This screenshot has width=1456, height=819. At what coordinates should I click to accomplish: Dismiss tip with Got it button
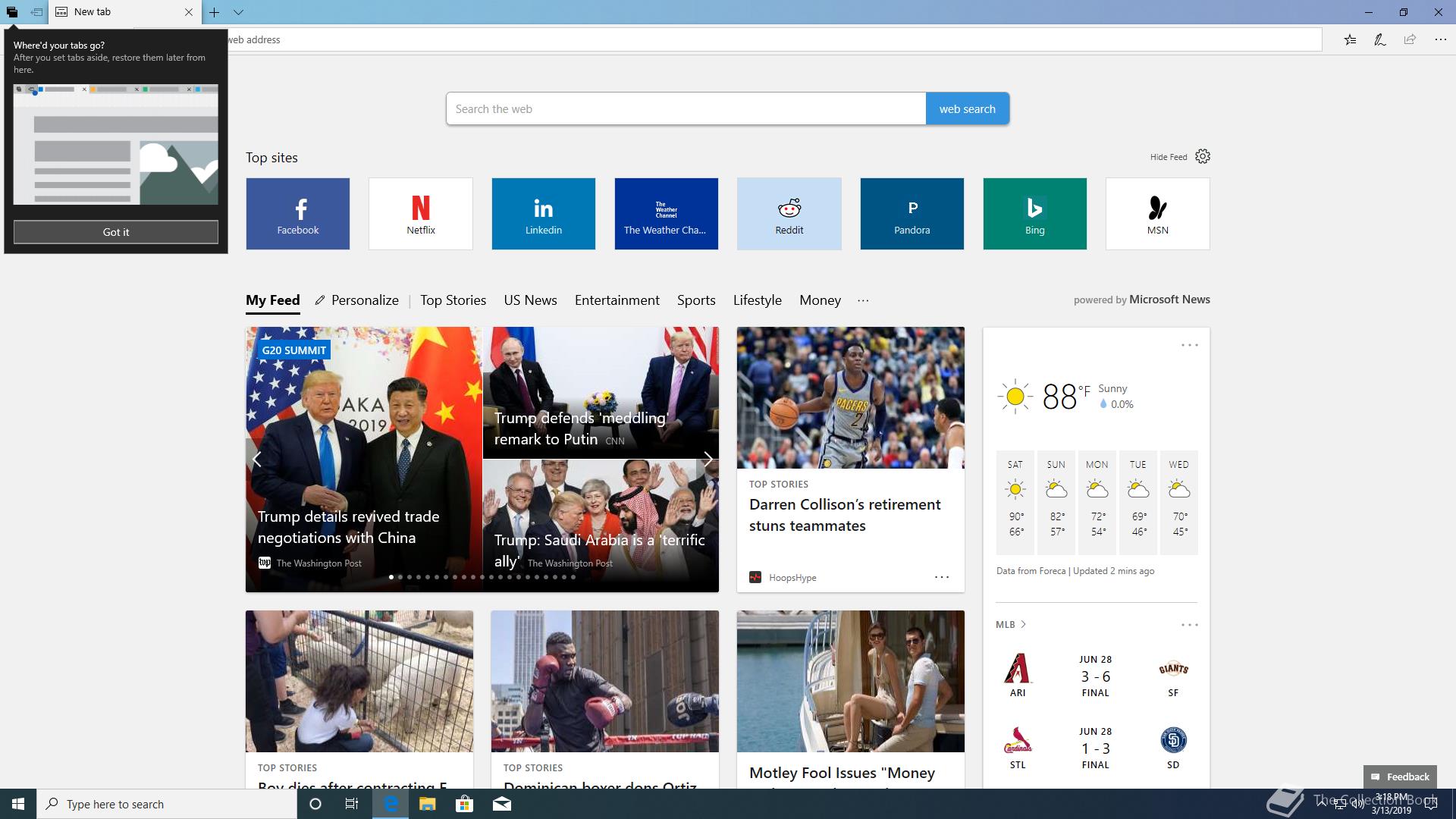click(x=116, y=232)
